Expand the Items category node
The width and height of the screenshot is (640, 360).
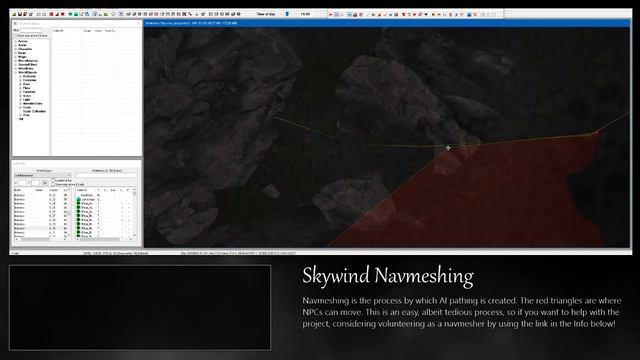pyautogui.click(x=16, y=53)
